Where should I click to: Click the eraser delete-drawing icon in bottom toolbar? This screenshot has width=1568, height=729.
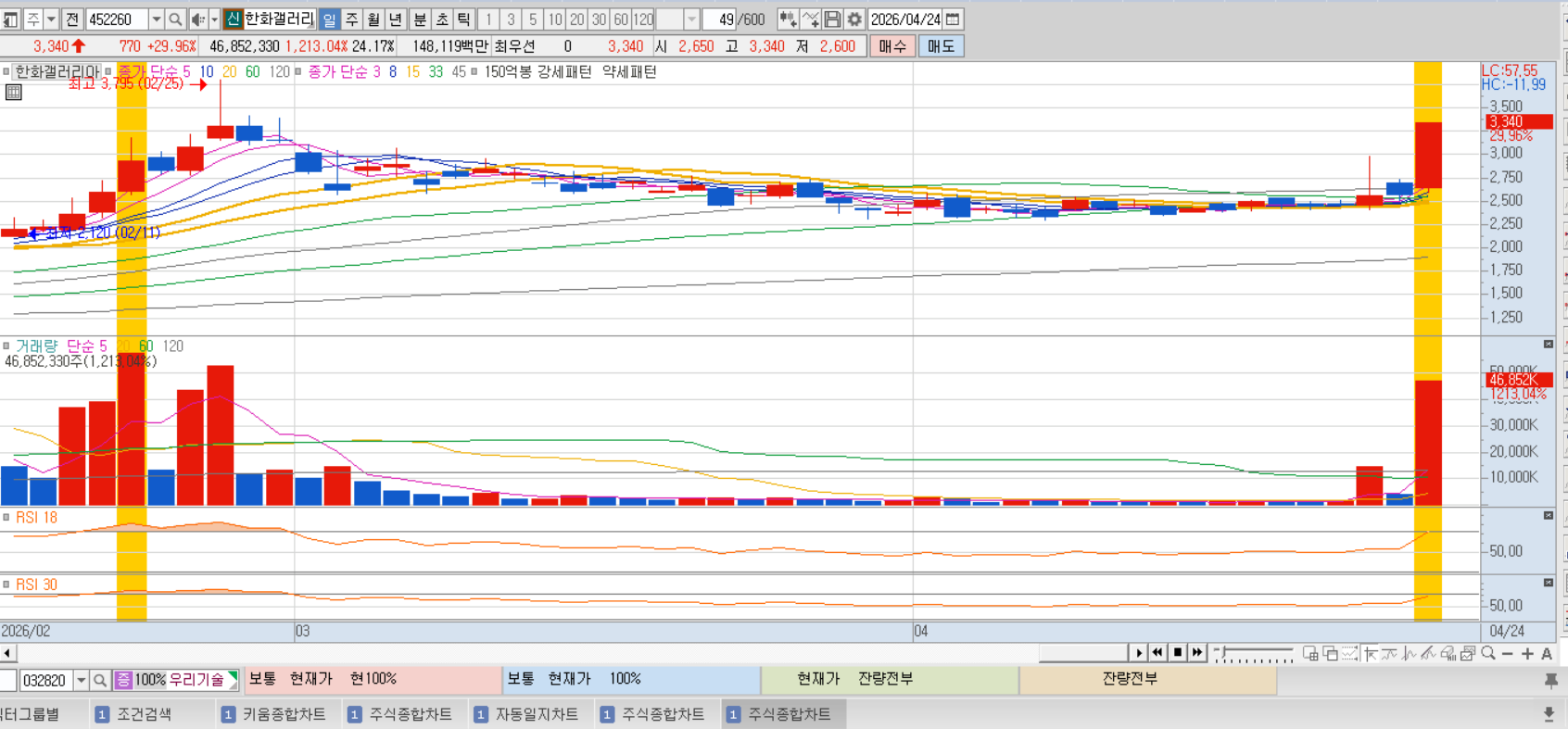(1448, 653)
